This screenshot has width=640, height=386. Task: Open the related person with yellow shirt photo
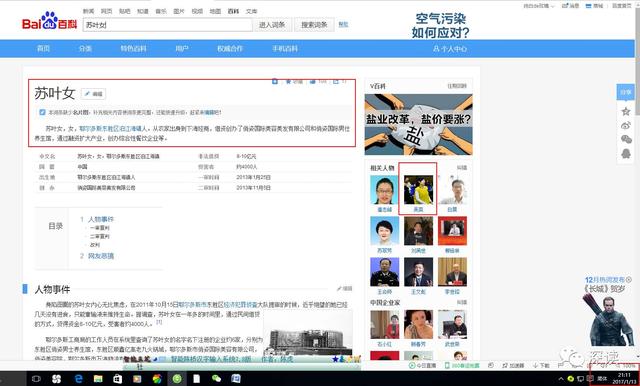[x=418, y=190]
